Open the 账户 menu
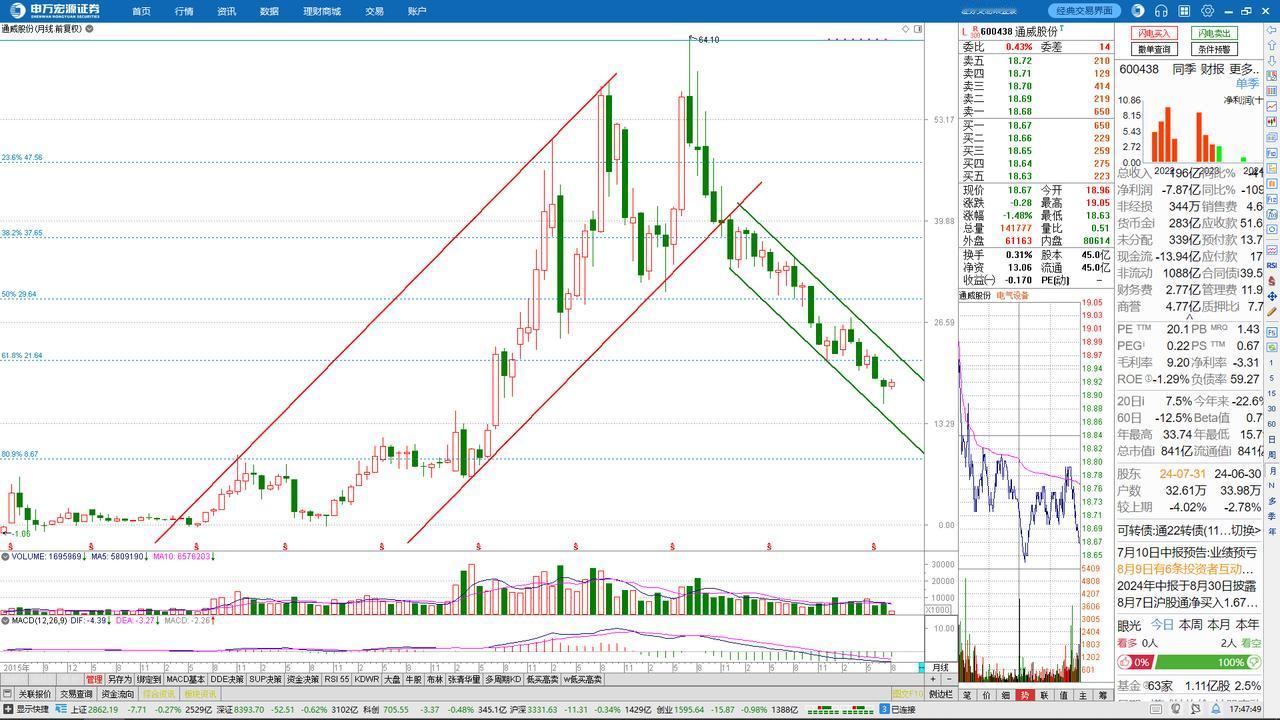Image resolution: width=1280 pixels, height=720 pixels. (x=417, y=11)
